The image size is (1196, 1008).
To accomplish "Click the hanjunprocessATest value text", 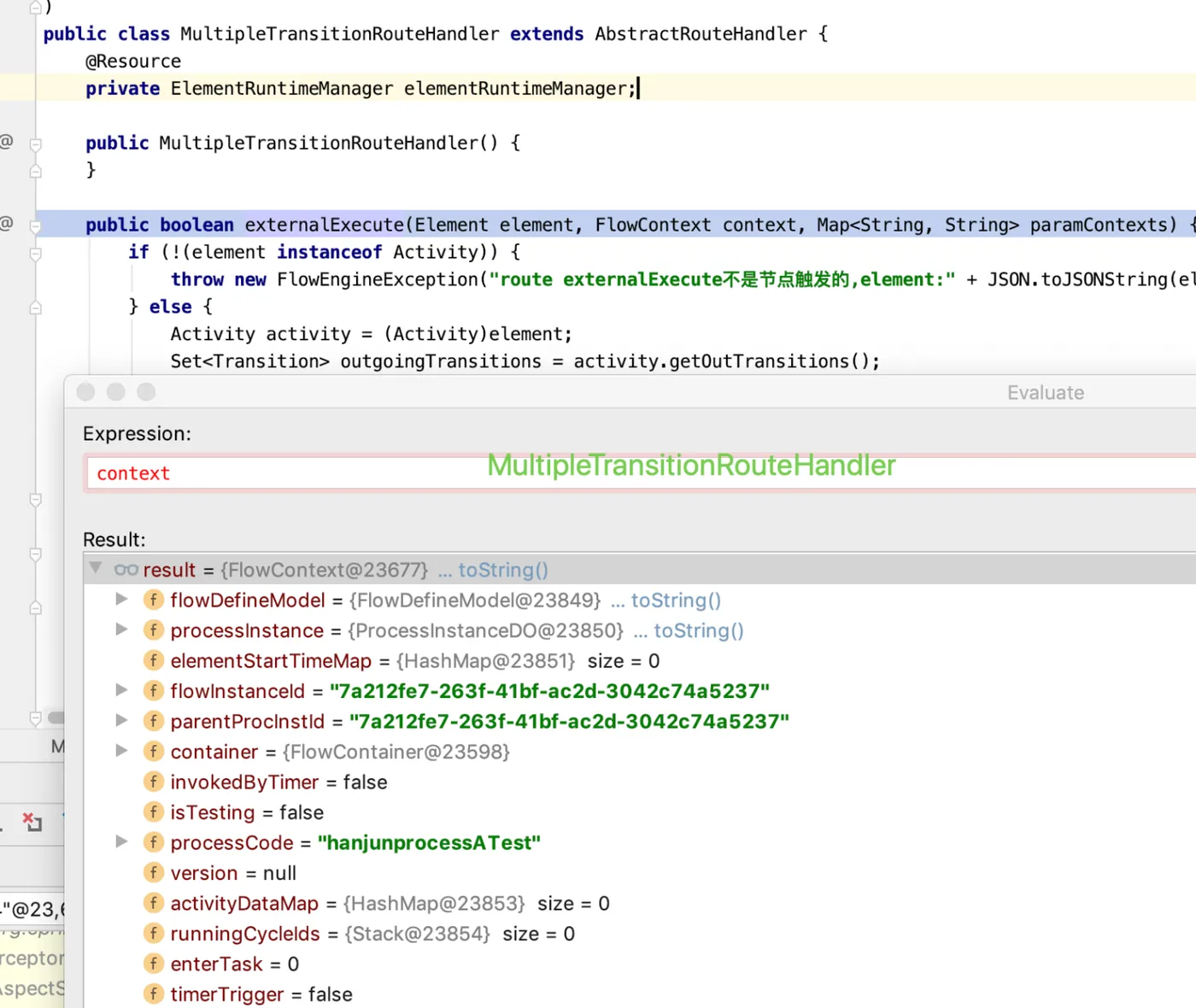I will 429,843.
